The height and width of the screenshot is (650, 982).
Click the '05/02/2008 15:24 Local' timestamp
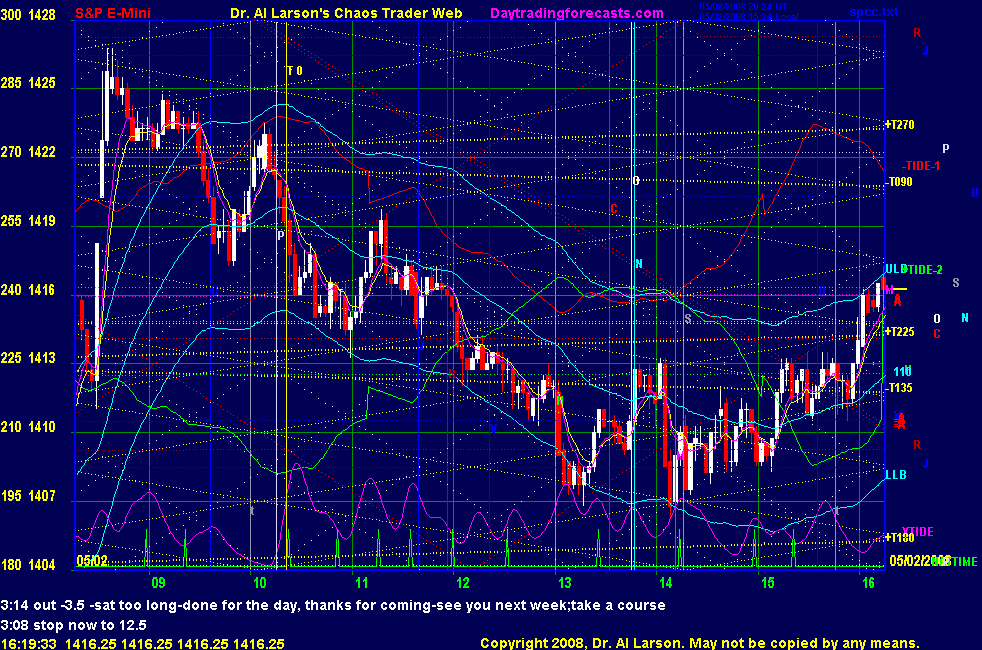point(748,16)
